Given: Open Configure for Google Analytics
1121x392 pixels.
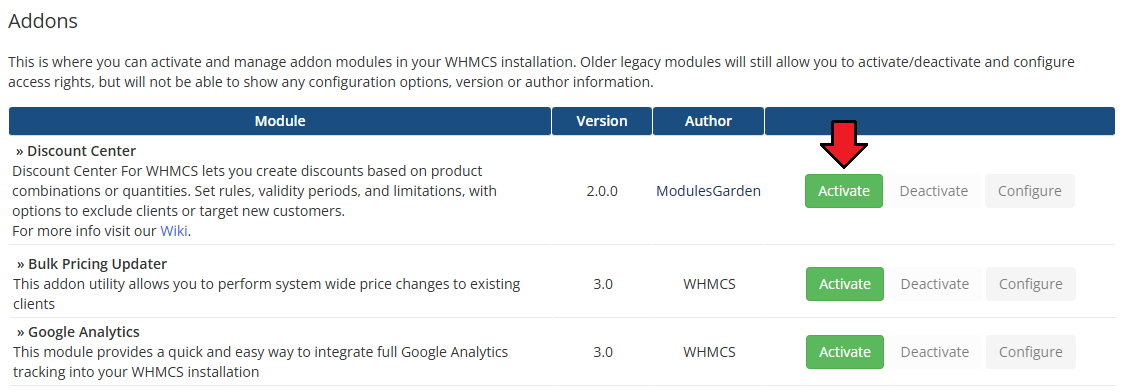Looking at the screenshot, I should pos(1030,352).
